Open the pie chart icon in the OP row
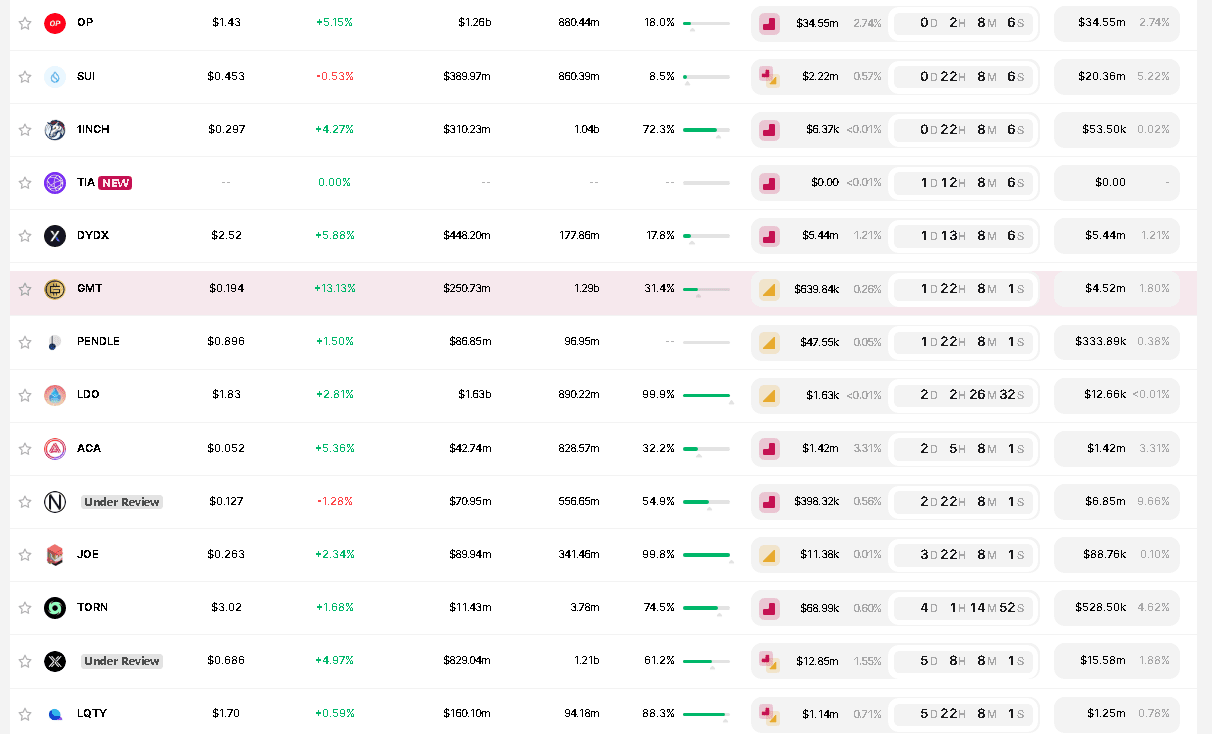1212x734 pixels. click(769, 23)
